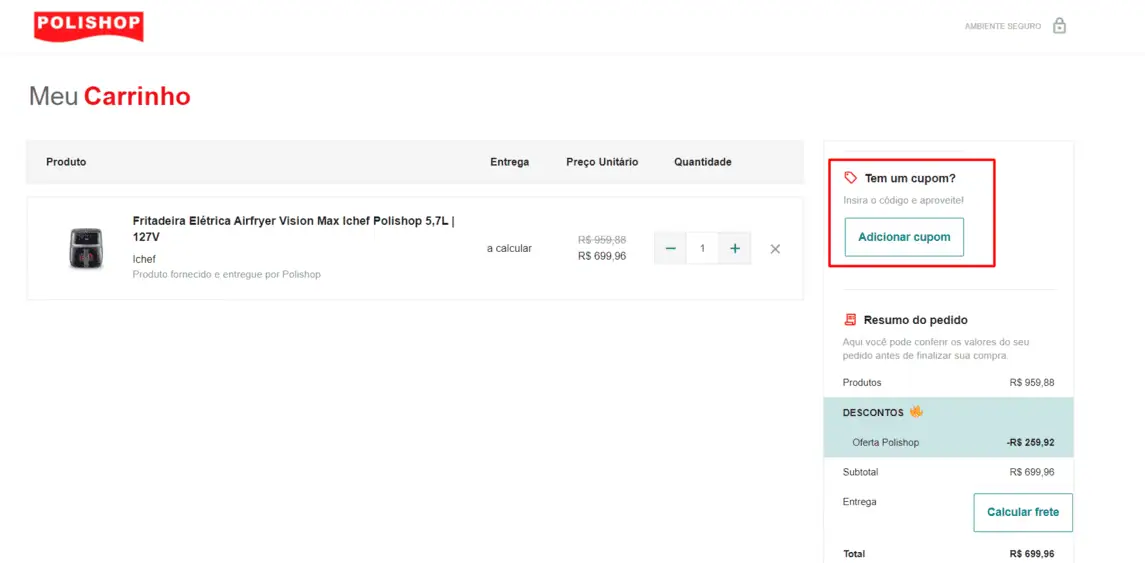Viewport: 1145px width, 563px height.
Task: Click the Produtos value R$ 959,88 in summary
Action: tap(1032, 383)
